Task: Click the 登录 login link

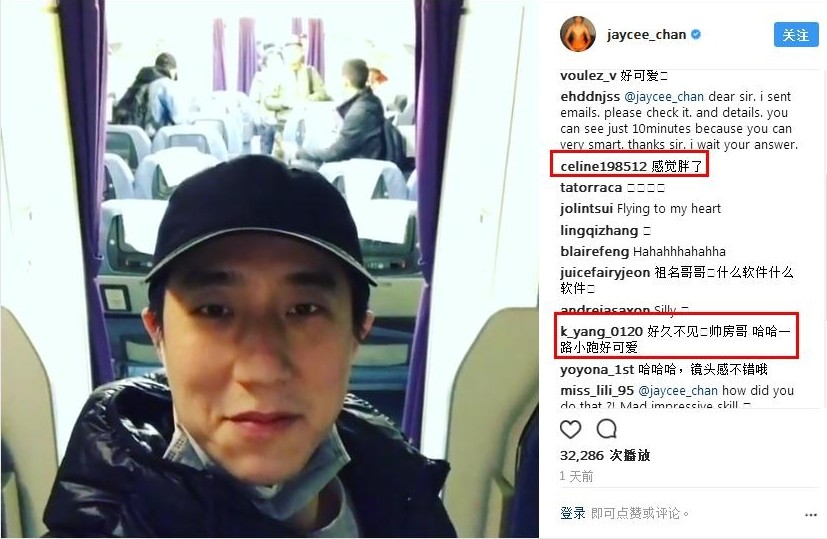Action: tap(573, 513)
